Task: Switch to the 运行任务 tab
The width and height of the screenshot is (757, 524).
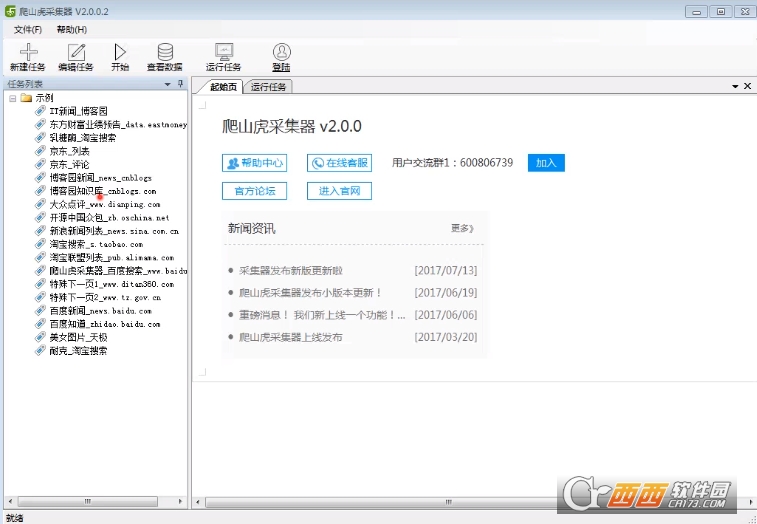Action: coord(268,87)
